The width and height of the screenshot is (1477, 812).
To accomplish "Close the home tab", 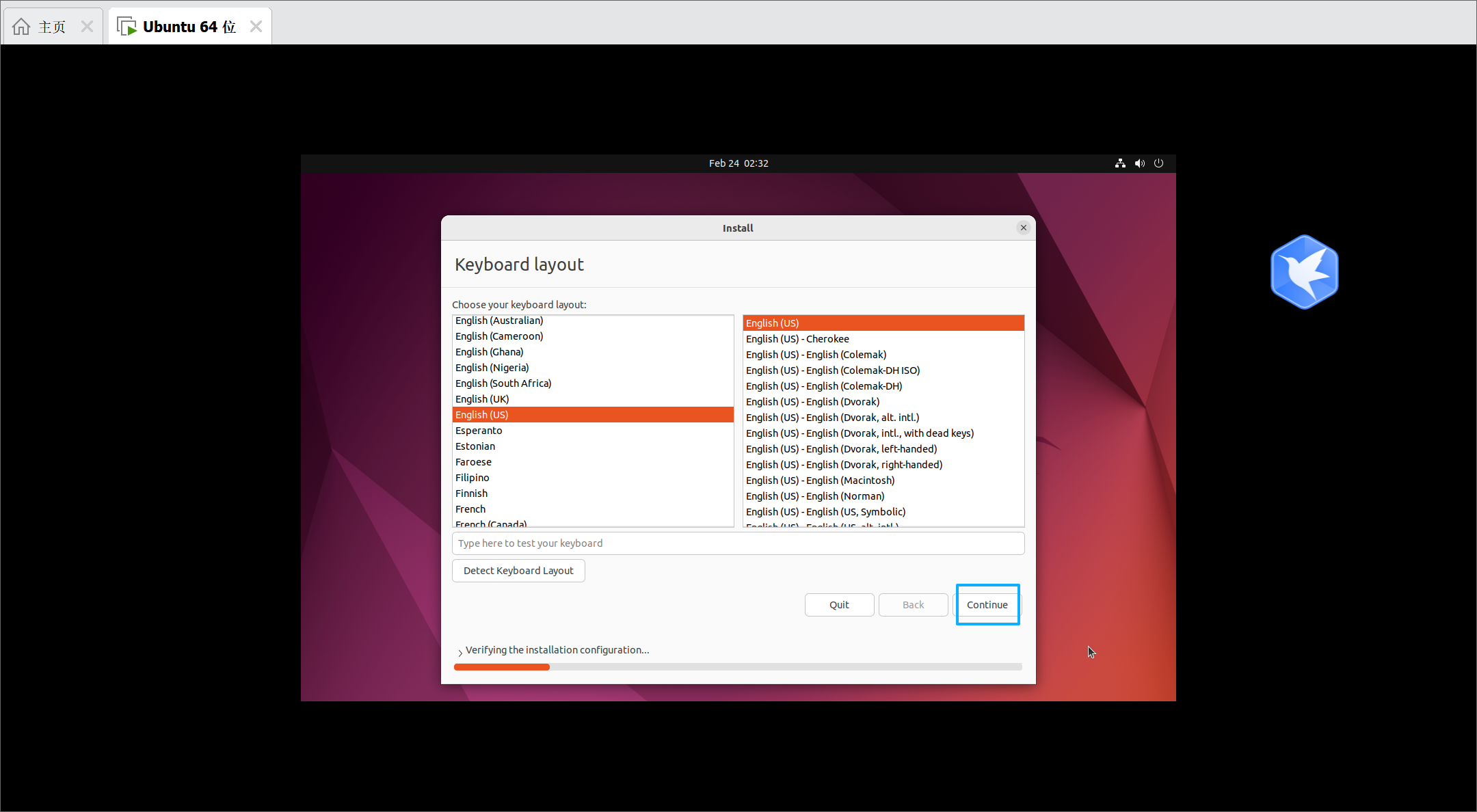I will [87, 27].
